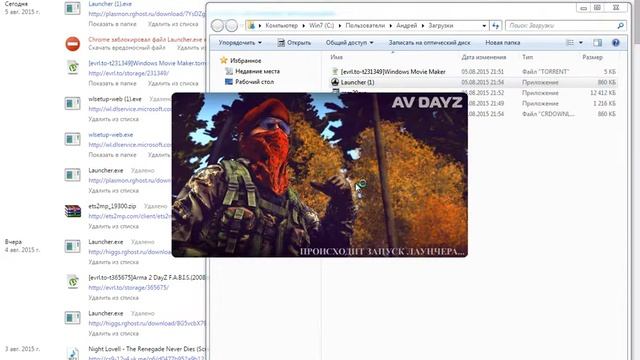Screen dimensions: 640x360
Task: Click the Пользователи address bar segment
Action: pyautogui.click(x=365, y=25)
